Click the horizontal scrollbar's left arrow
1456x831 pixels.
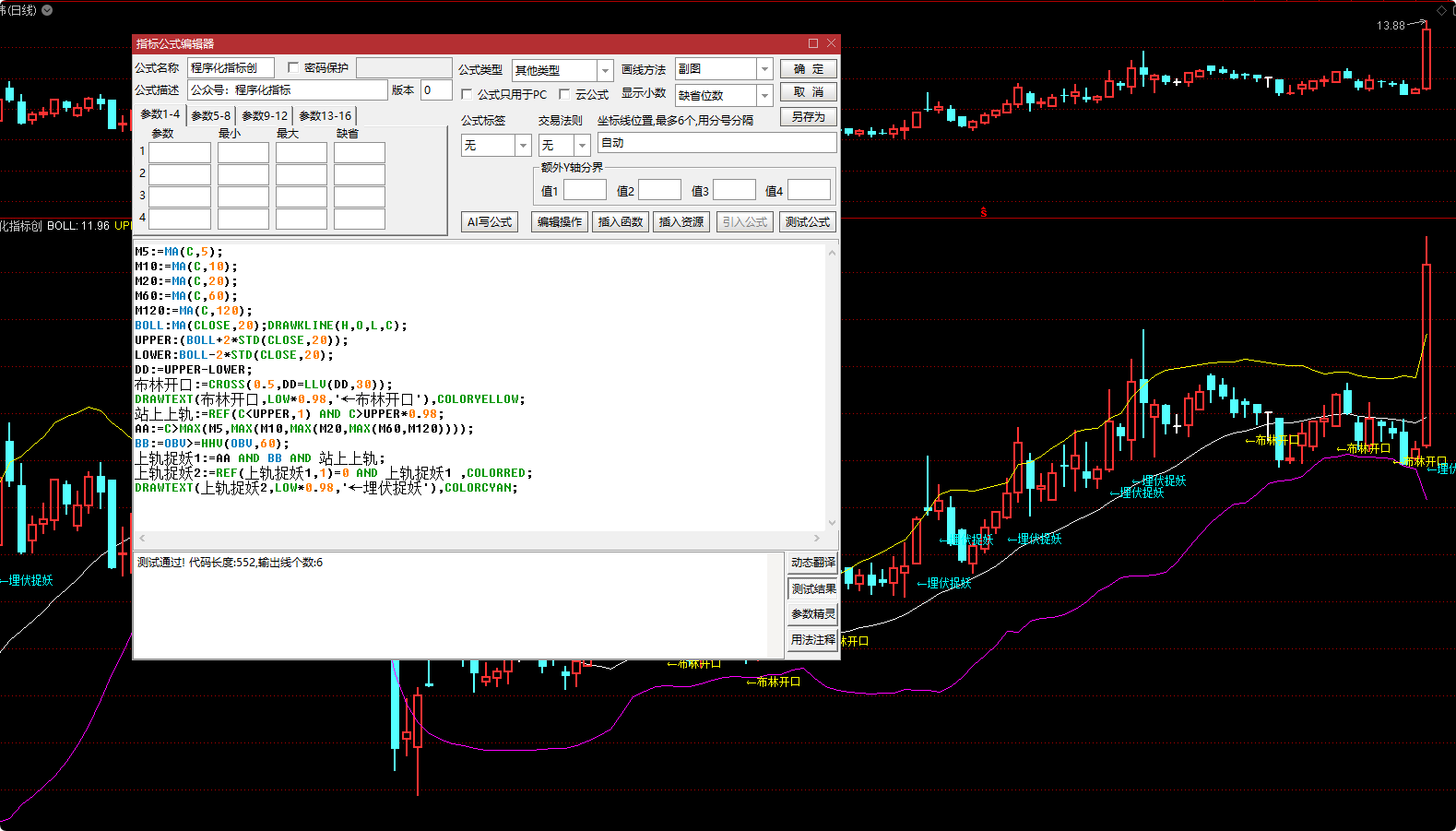pyautogui.click(x=142, y=539)
